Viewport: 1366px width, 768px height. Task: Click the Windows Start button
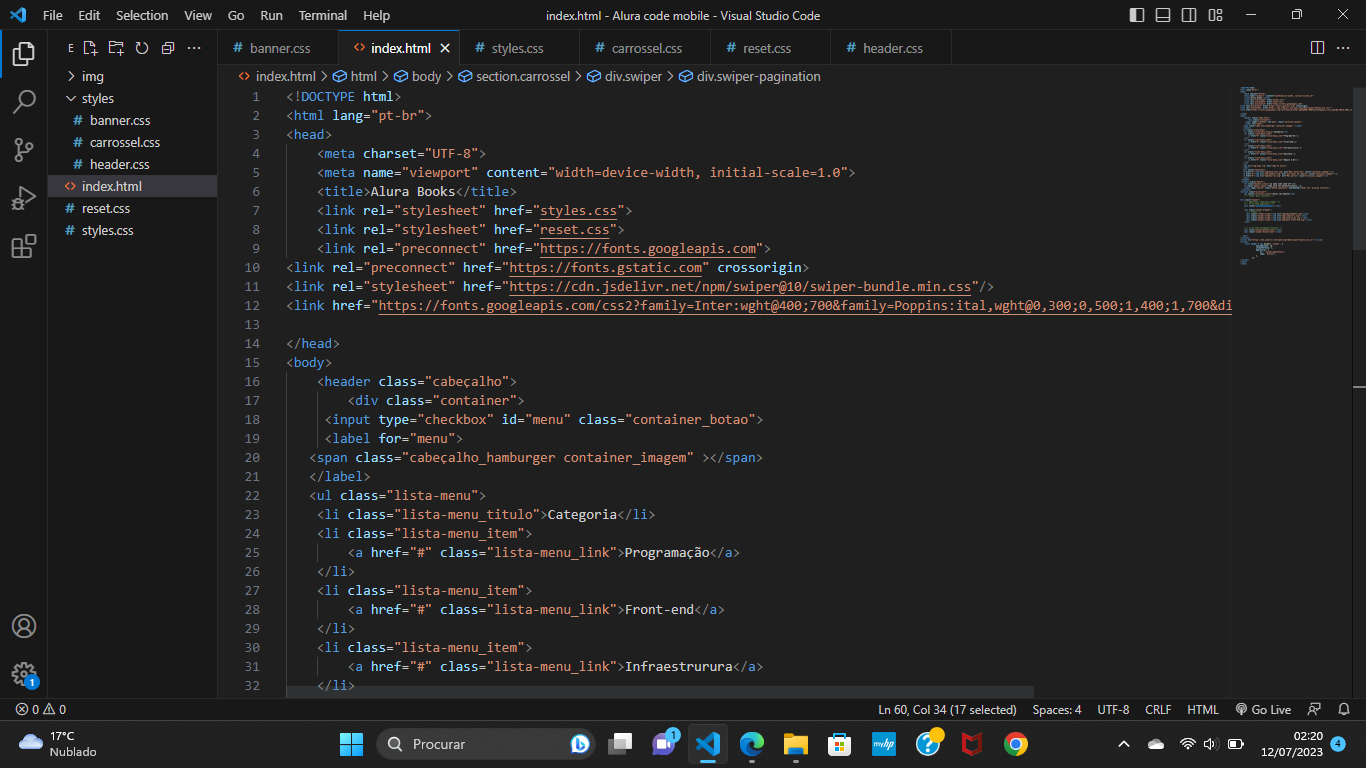click(x=352, y=744)
